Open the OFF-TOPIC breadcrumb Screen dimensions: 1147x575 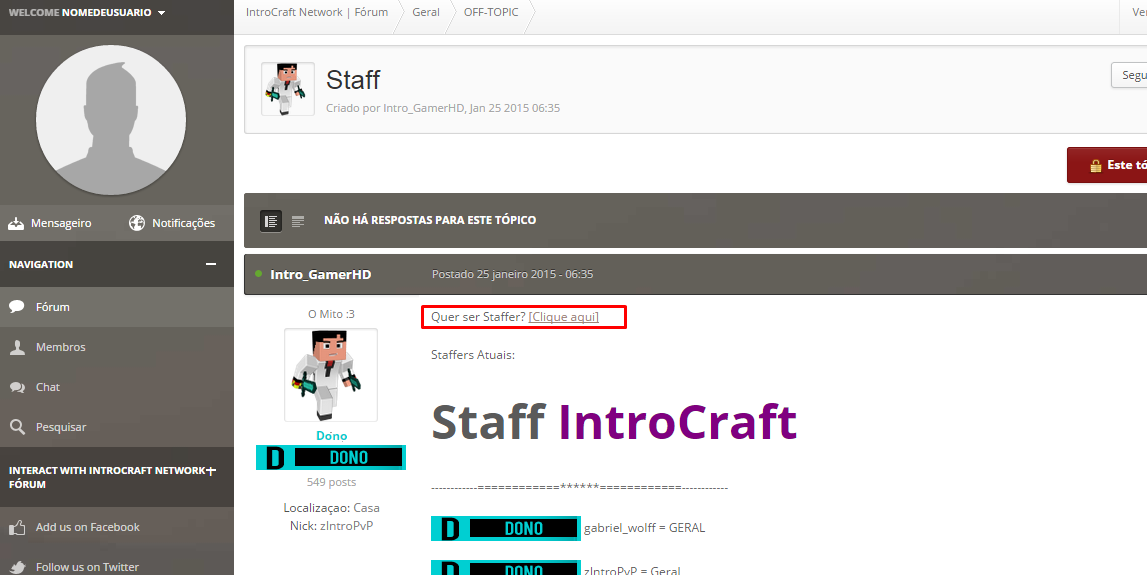[x=491, y=12]
